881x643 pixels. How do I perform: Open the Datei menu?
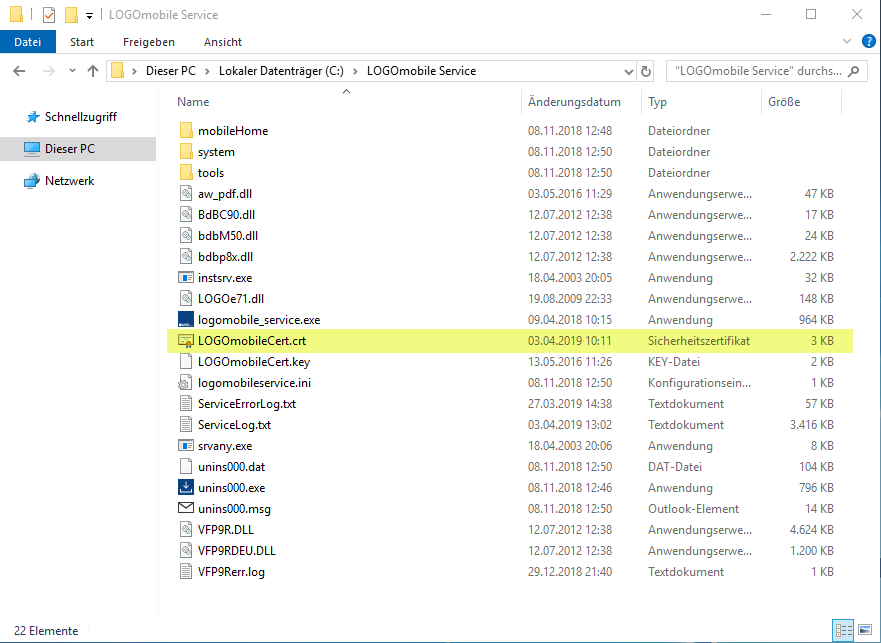pyautogui.click(x=28, y=42)
